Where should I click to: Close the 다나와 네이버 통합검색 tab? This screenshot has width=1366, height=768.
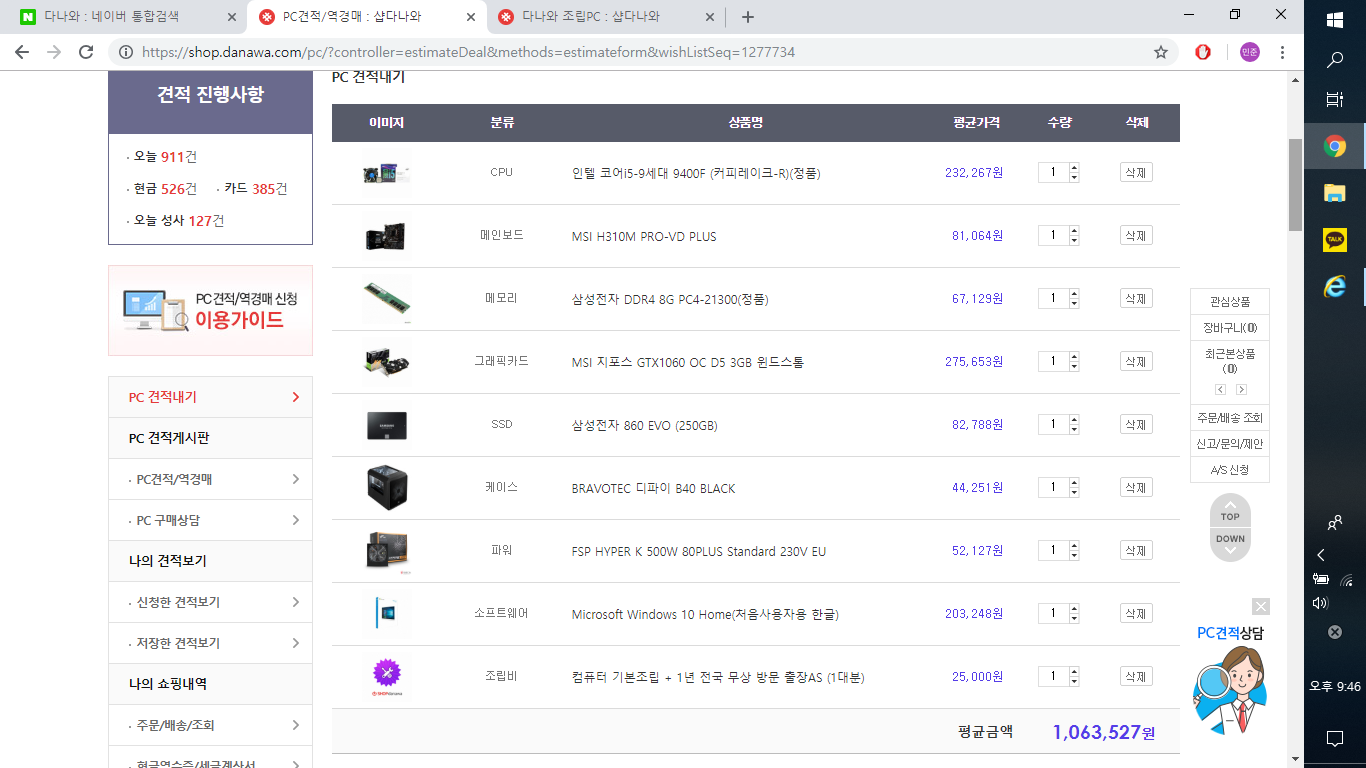[x=232, y=17]
